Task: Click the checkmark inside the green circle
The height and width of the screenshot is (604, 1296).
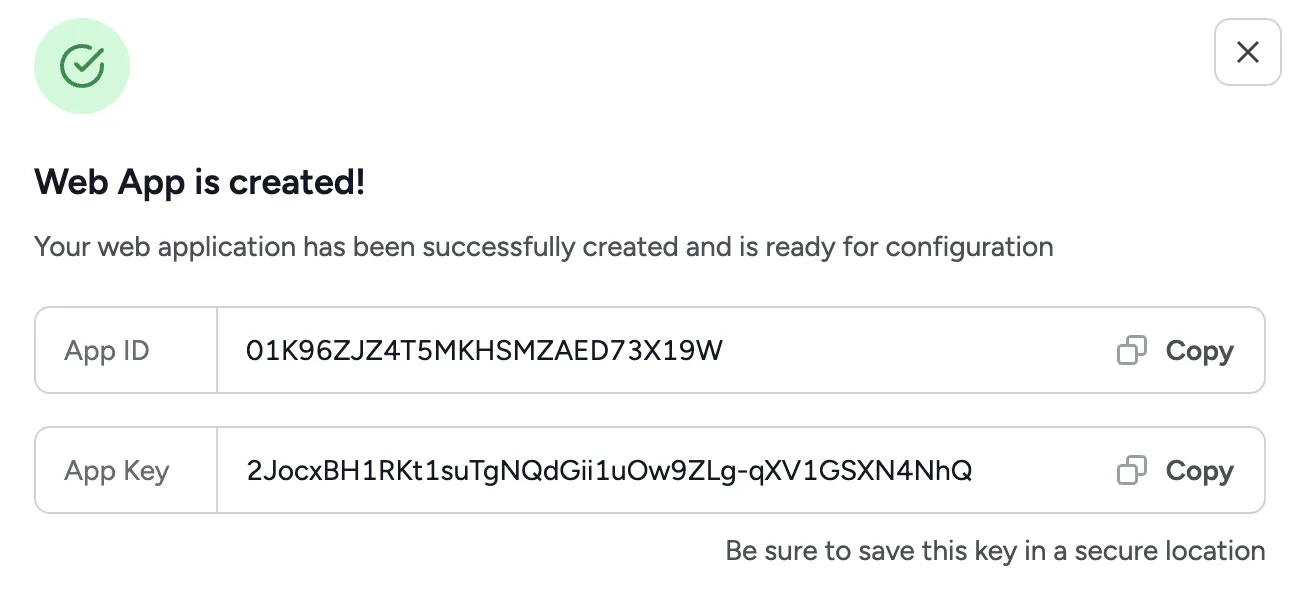Action: point(82,65)
